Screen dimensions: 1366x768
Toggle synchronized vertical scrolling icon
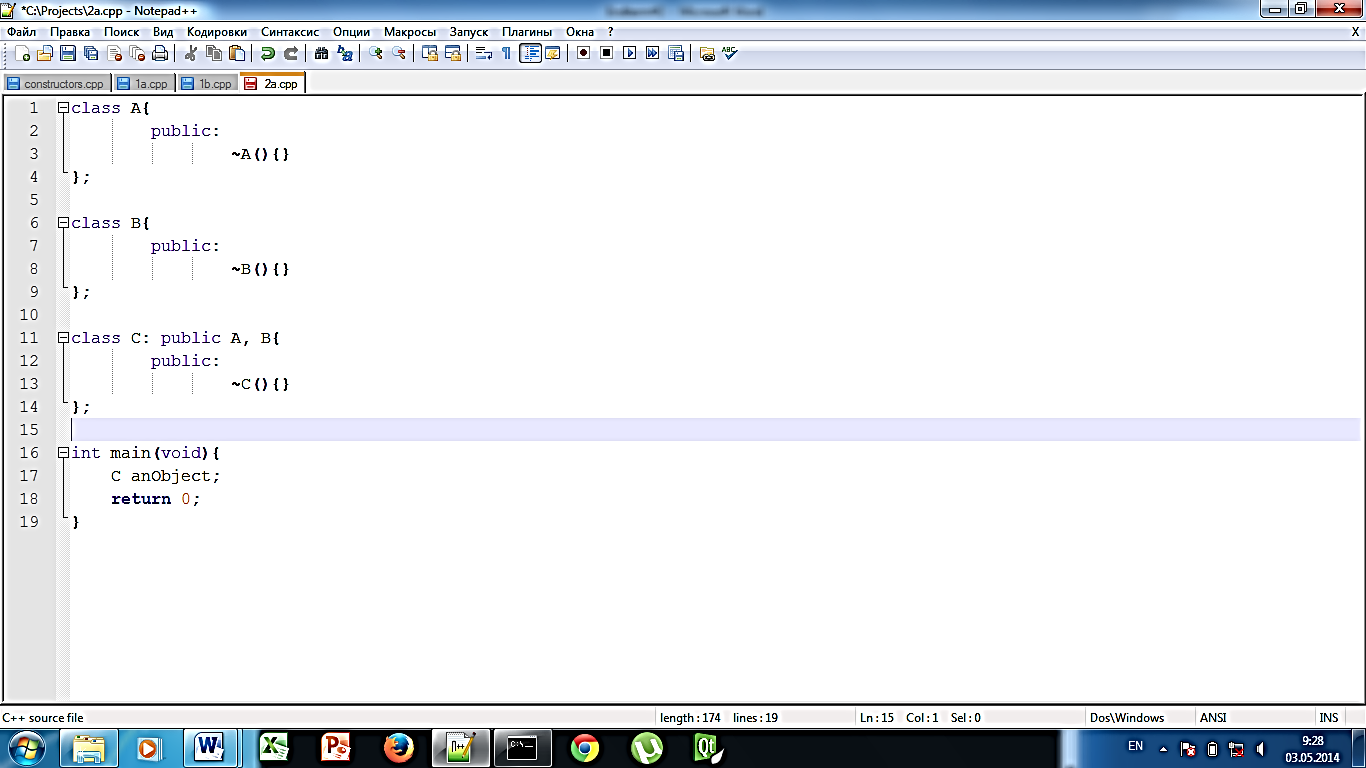[x=429, y=53]
